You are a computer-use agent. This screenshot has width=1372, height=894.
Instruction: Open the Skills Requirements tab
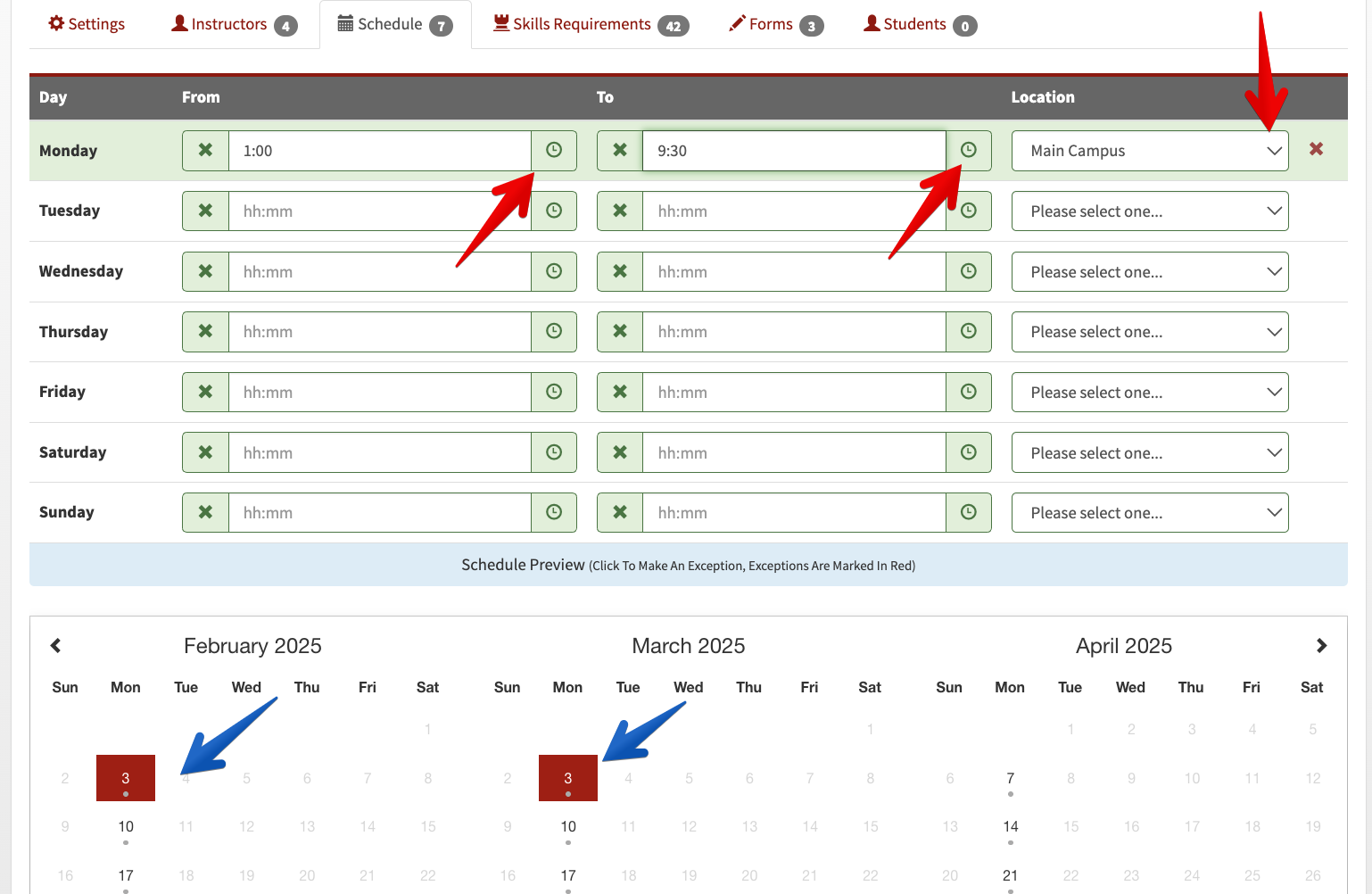tap(591, 24)
